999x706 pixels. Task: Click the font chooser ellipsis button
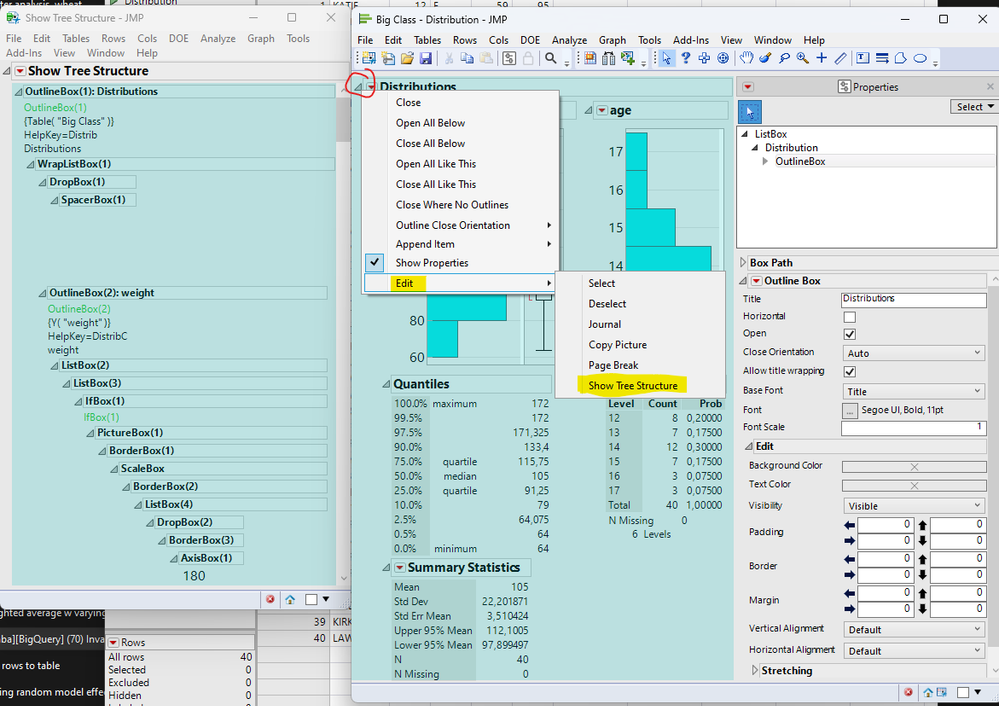(x=850, y=410)
